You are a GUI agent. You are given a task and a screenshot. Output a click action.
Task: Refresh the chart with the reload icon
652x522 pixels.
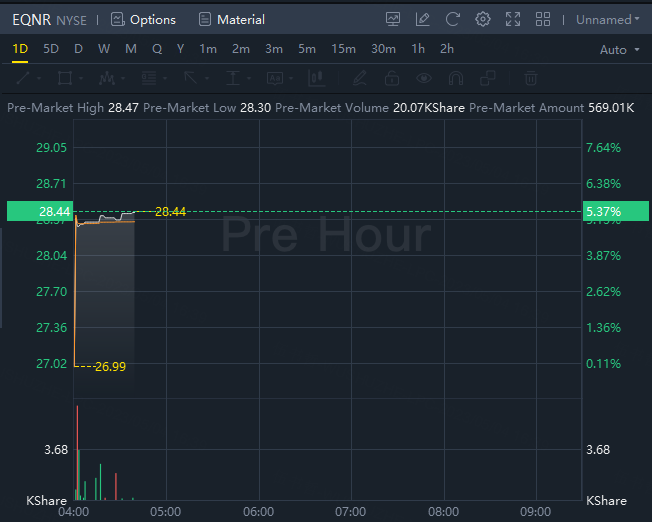pyautogui.click(x=452, y=19)
